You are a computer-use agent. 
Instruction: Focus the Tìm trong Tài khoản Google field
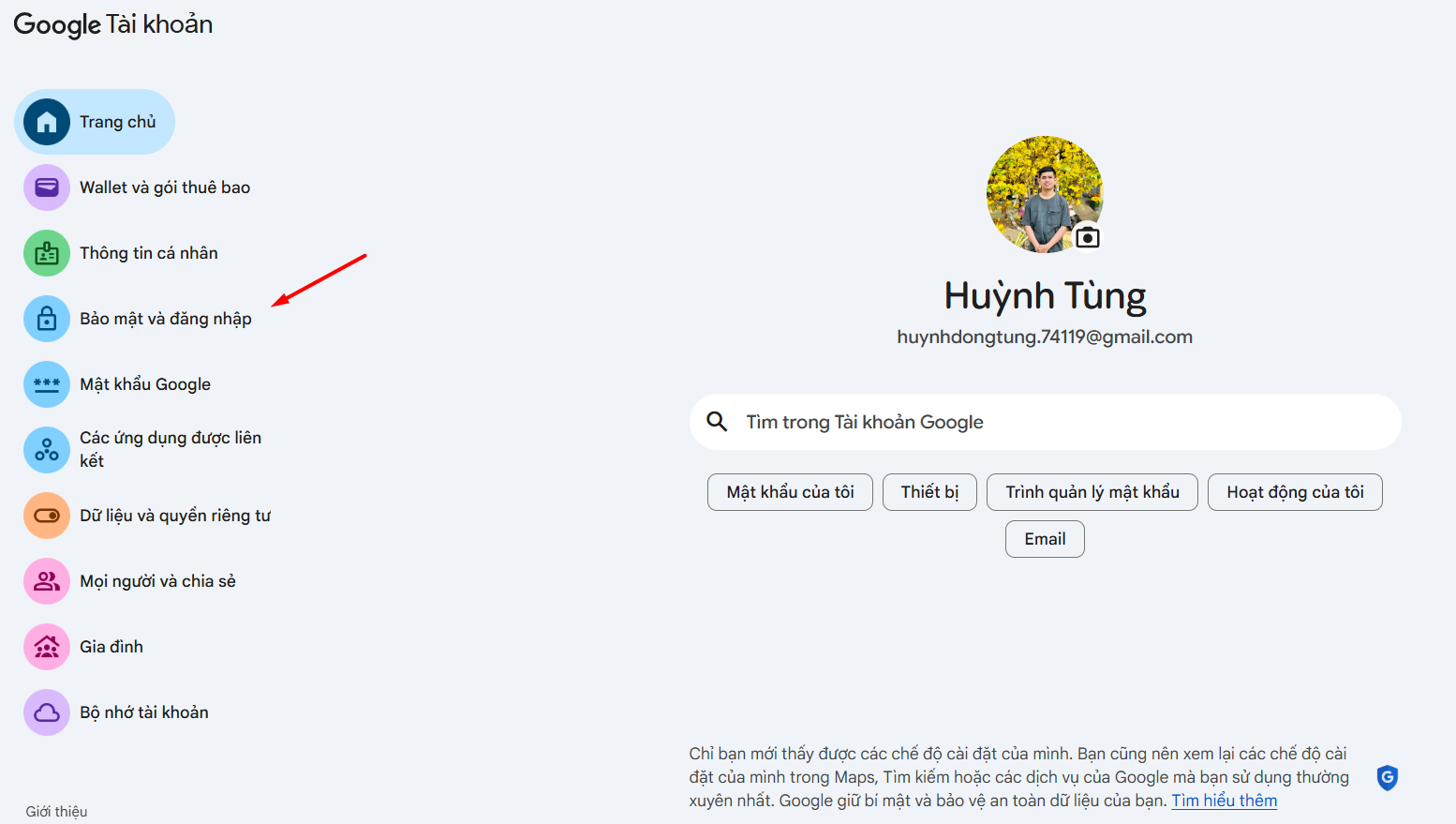point(1046,422)
